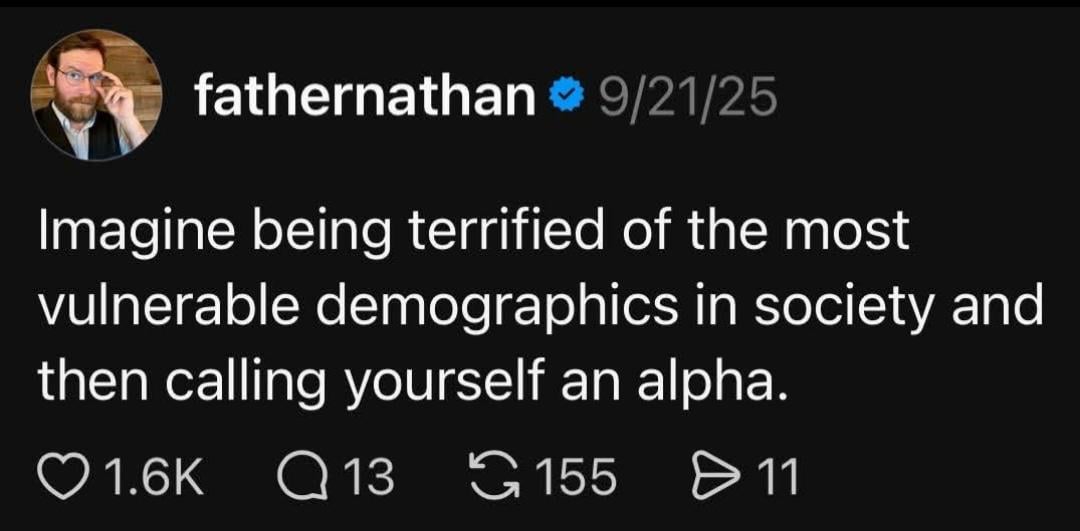Viewport: 1080px width, 531px height.
Task: Like the post with the heart icon
Action: click(x=63, y=478)
